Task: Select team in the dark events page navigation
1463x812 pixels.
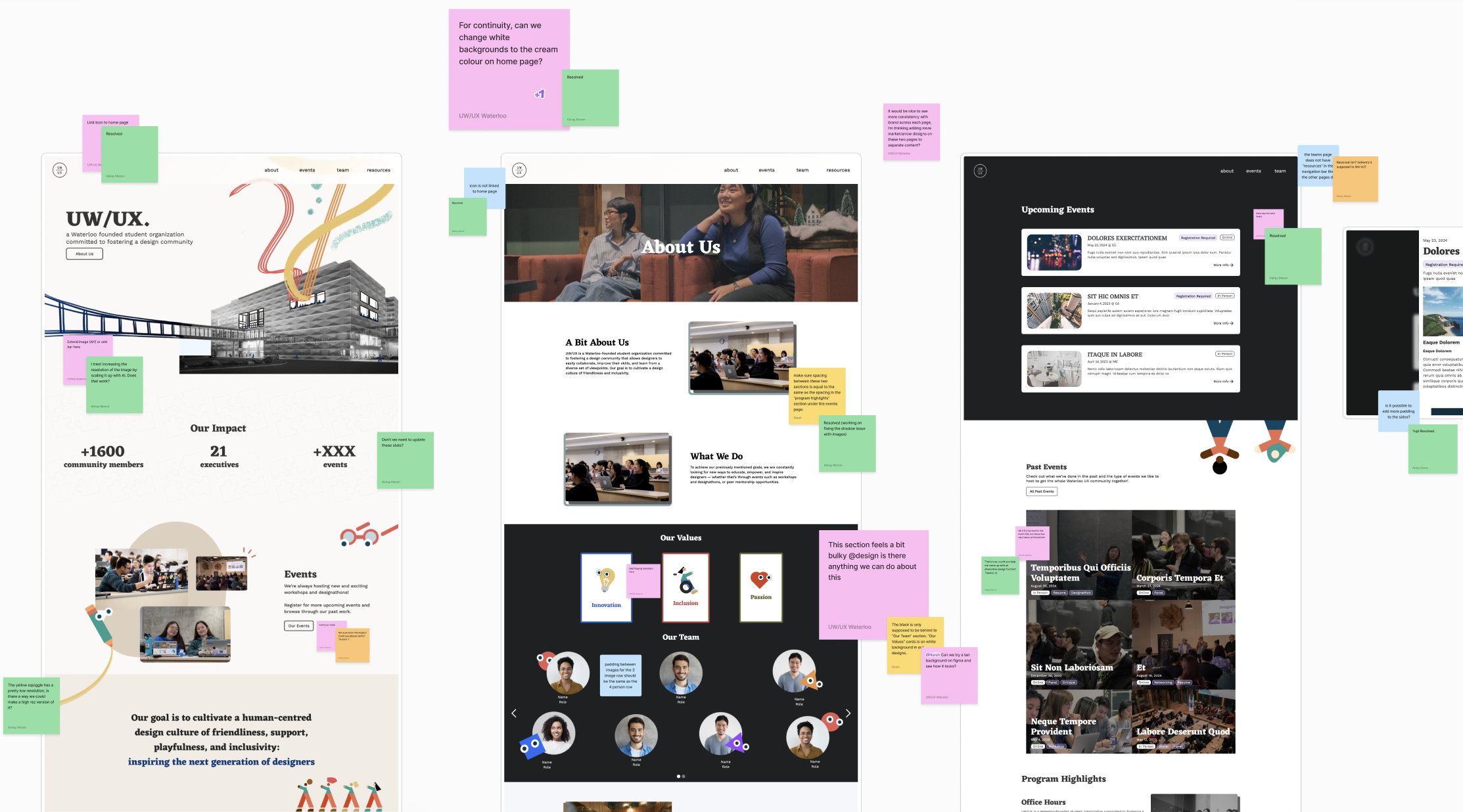Action: [x=1280, y=171]
